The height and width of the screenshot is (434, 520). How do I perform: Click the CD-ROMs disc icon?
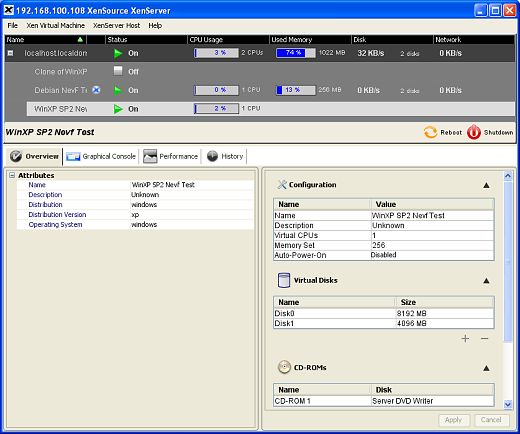click(x=284, y=367)
